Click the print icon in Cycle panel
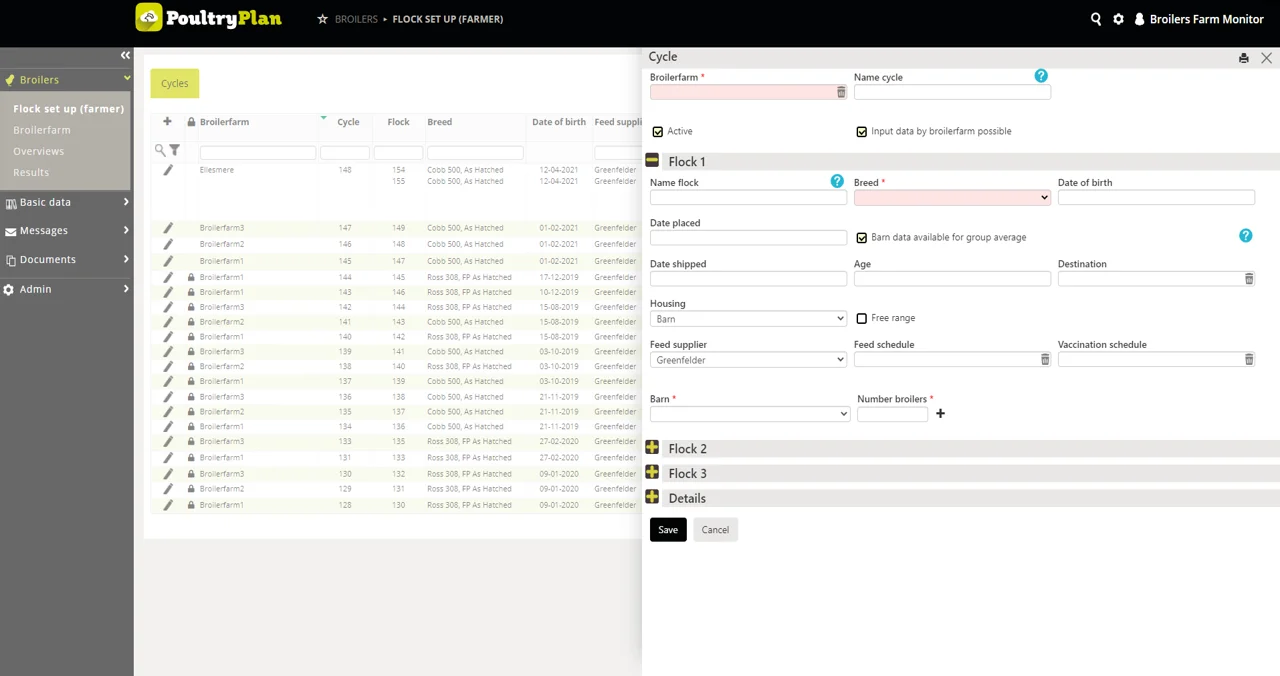 1243,58
